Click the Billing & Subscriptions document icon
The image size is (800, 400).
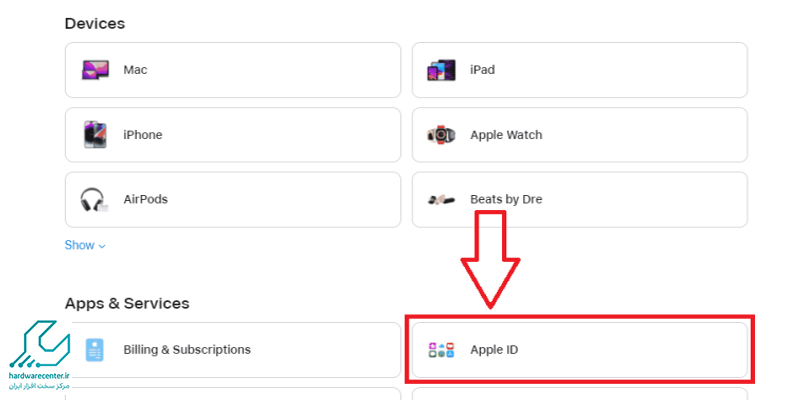pos(95,350)
